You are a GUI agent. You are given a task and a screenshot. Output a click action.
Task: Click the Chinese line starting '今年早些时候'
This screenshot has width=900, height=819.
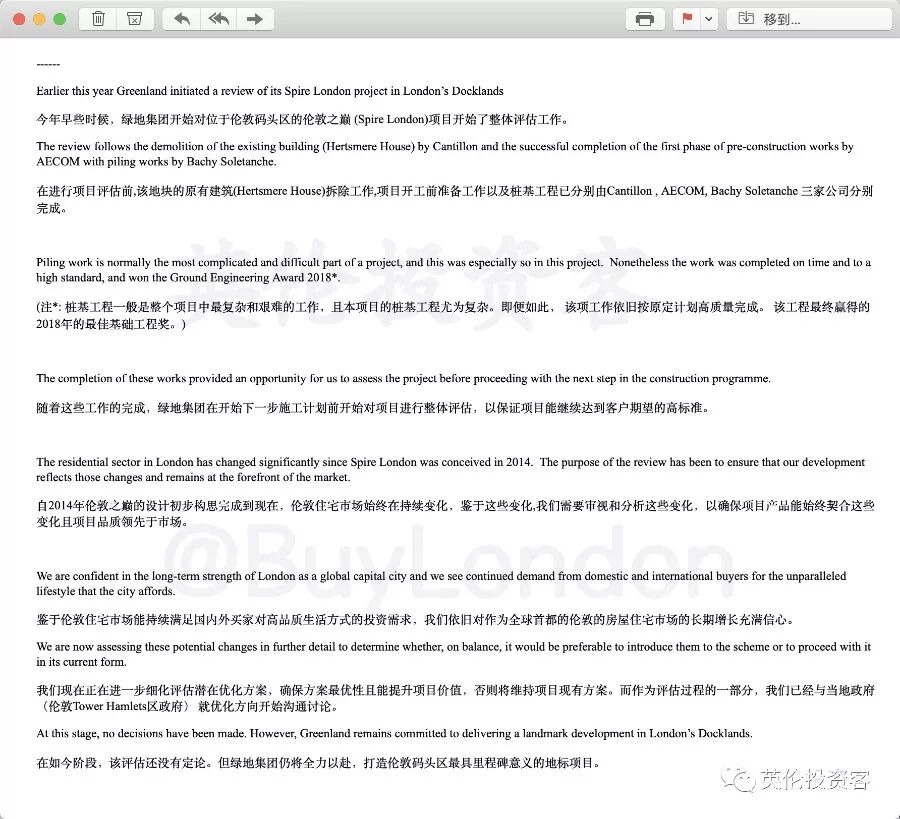click(303, 119)
